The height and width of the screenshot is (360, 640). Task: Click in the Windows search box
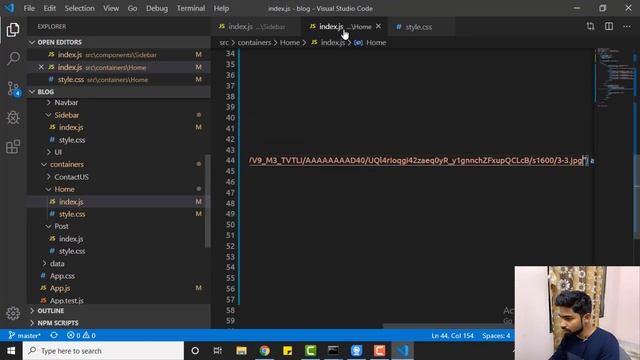(103, 351)
